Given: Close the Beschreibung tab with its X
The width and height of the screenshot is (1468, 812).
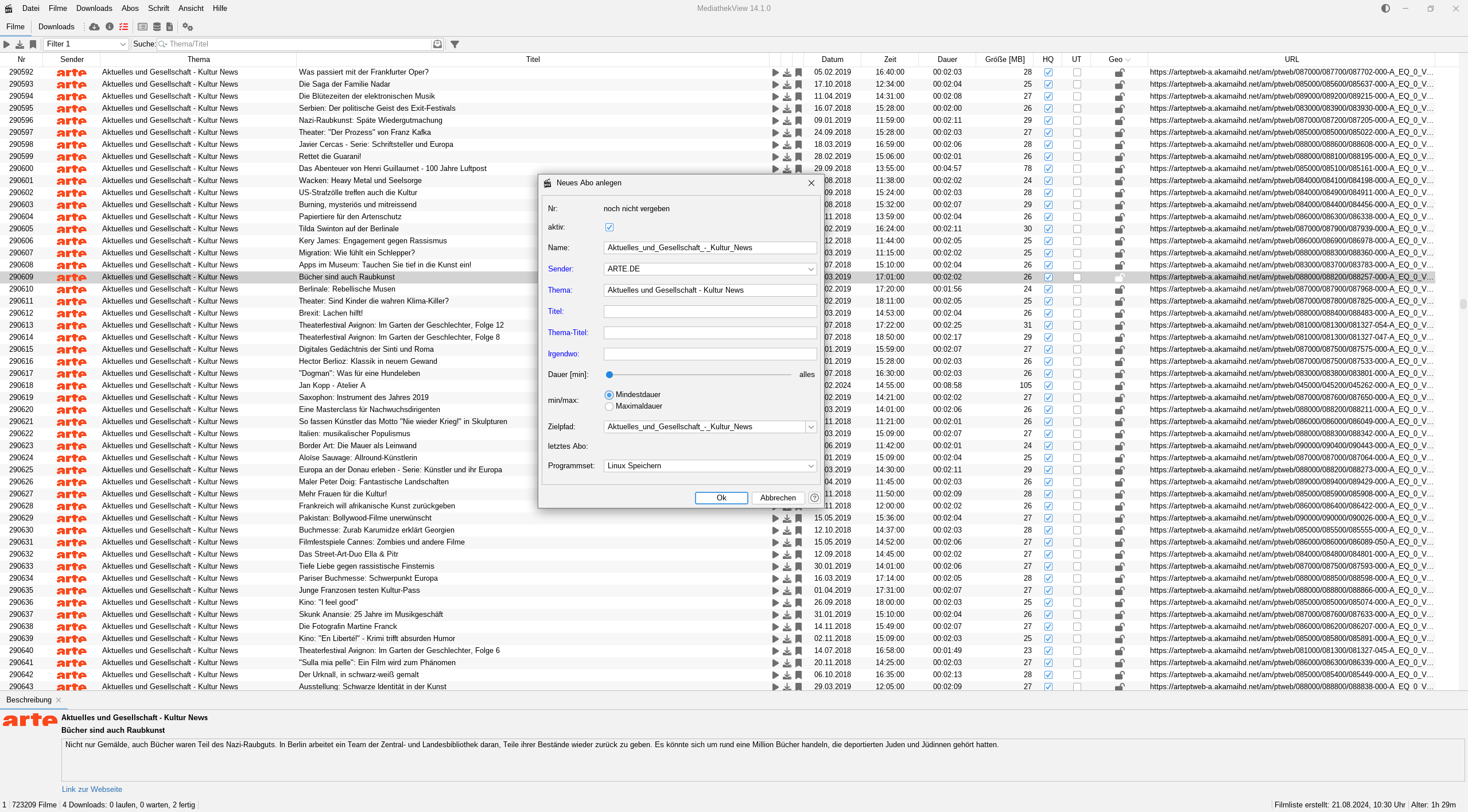Looking at the screenshot, I should [x=59, y=700].
